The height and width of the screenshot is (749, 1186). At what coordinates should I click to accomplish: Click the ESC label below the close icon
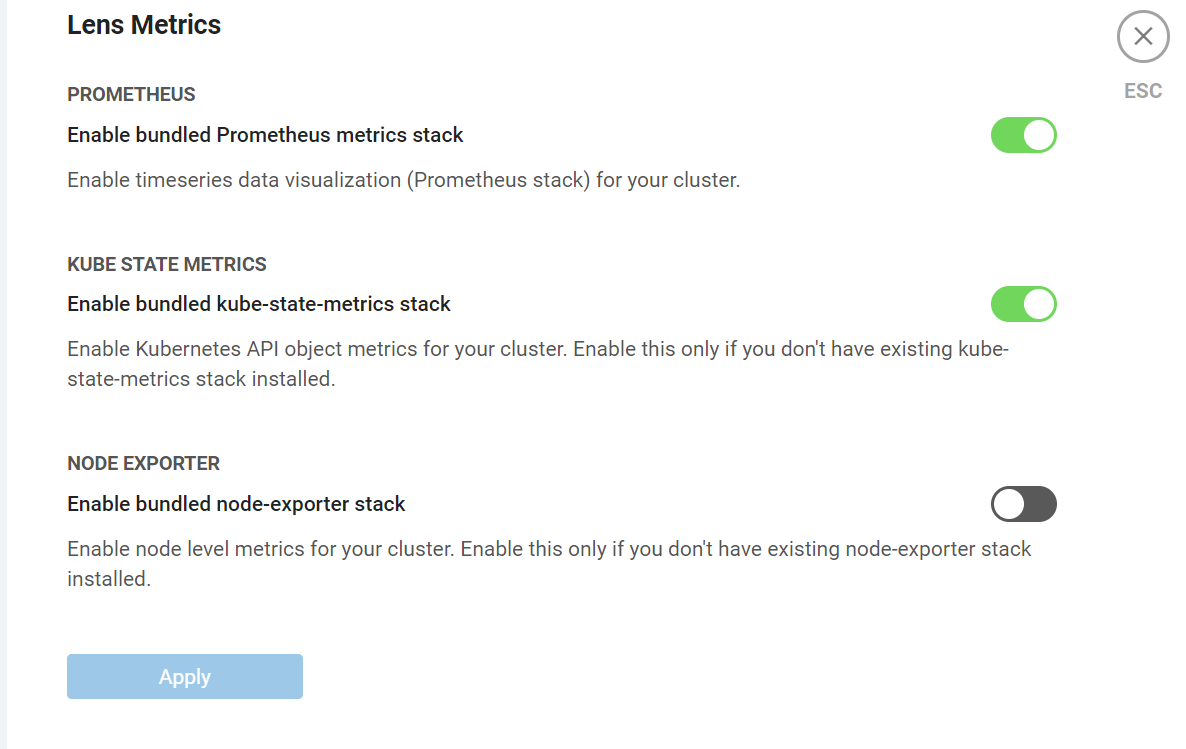pos(1142,90)
